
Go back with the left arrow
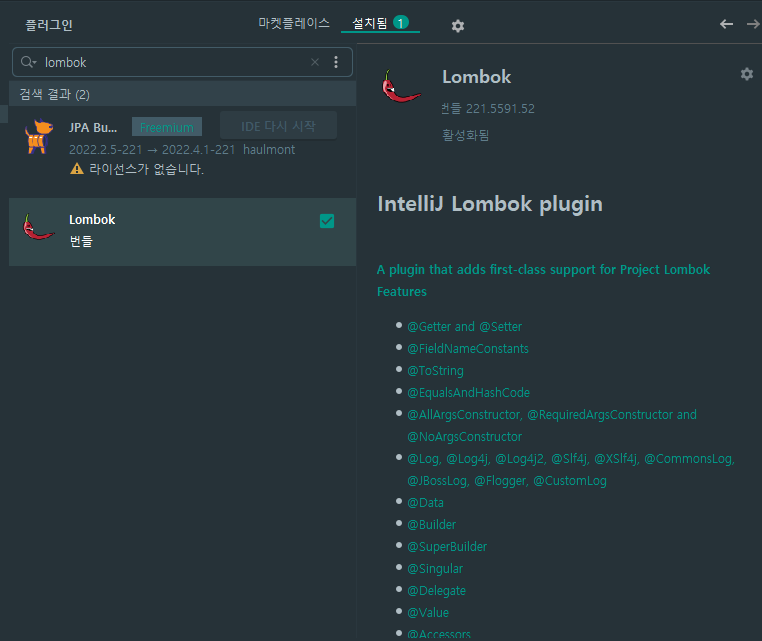(727, 24)
